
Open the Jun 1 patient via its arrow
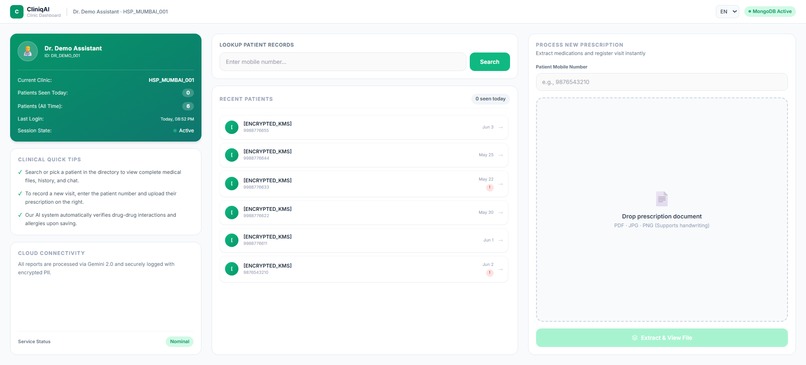click(x=500, y=240)
